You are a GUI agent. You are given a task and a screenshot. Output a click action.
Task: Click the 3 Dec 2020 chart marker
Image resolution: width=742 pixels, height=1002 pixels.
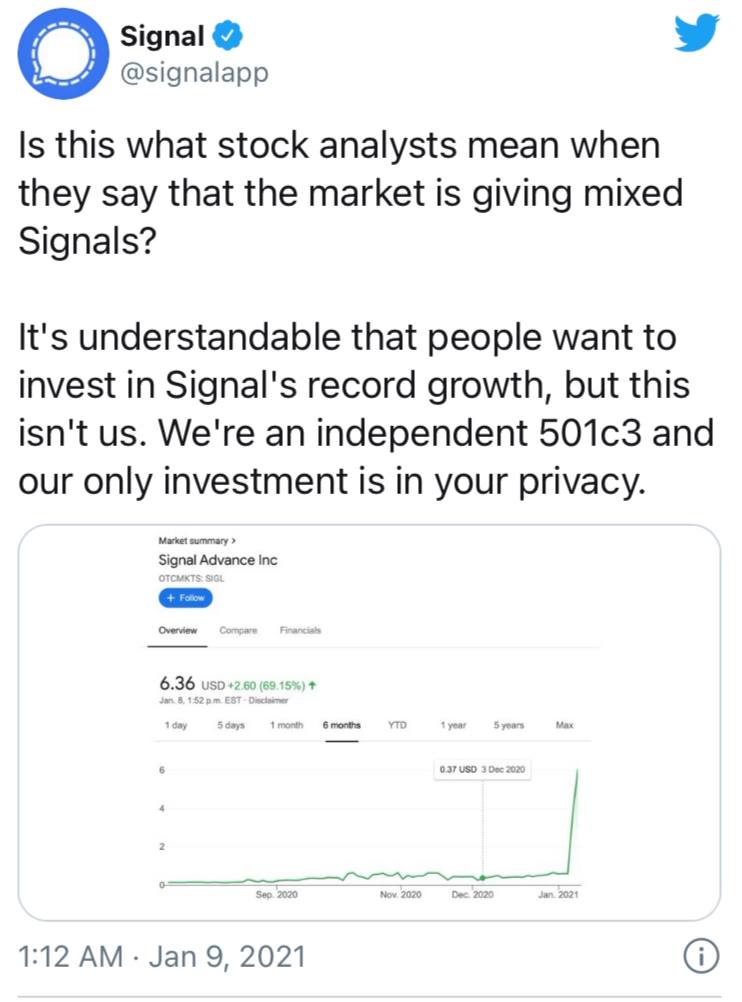pos(483,877)
